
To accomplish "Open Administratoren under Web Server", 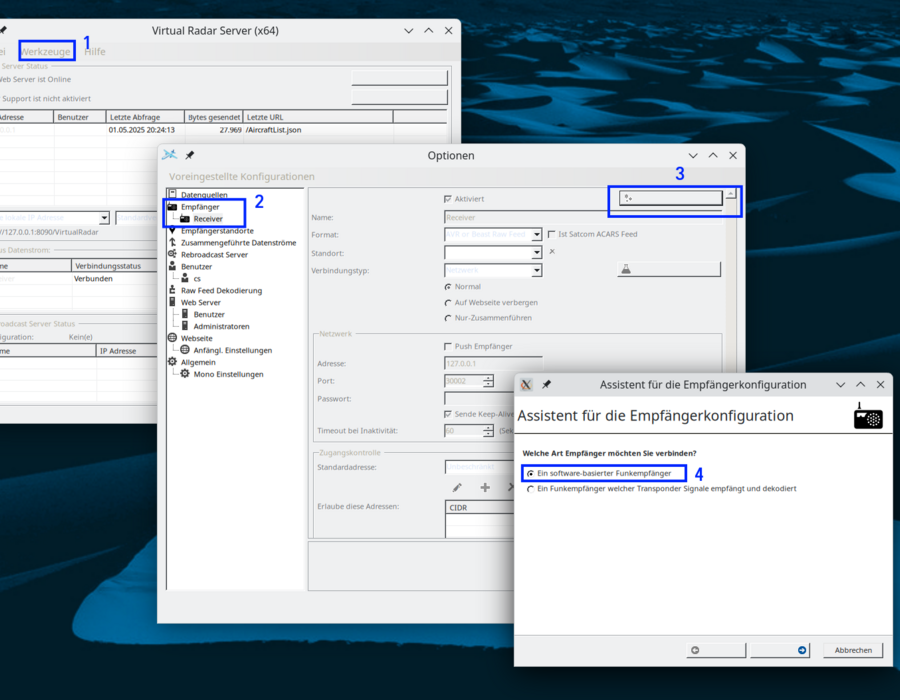I will [x=222, y=326].
